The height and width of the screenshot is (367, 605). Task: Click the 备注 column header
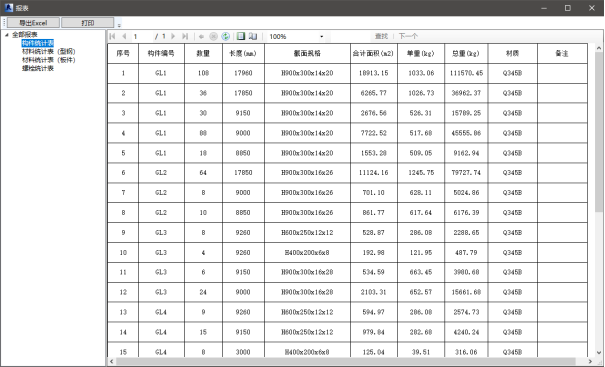(562, 53)
